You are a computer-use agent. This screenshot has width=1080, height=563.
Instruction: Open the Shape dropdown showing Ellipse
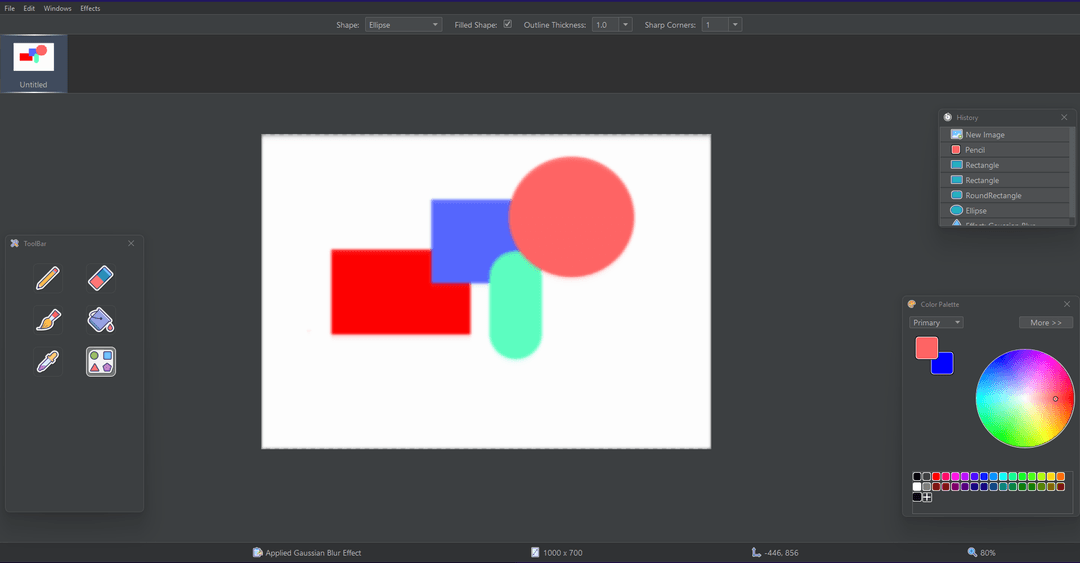pyautogui.click(x=403, y=25)
